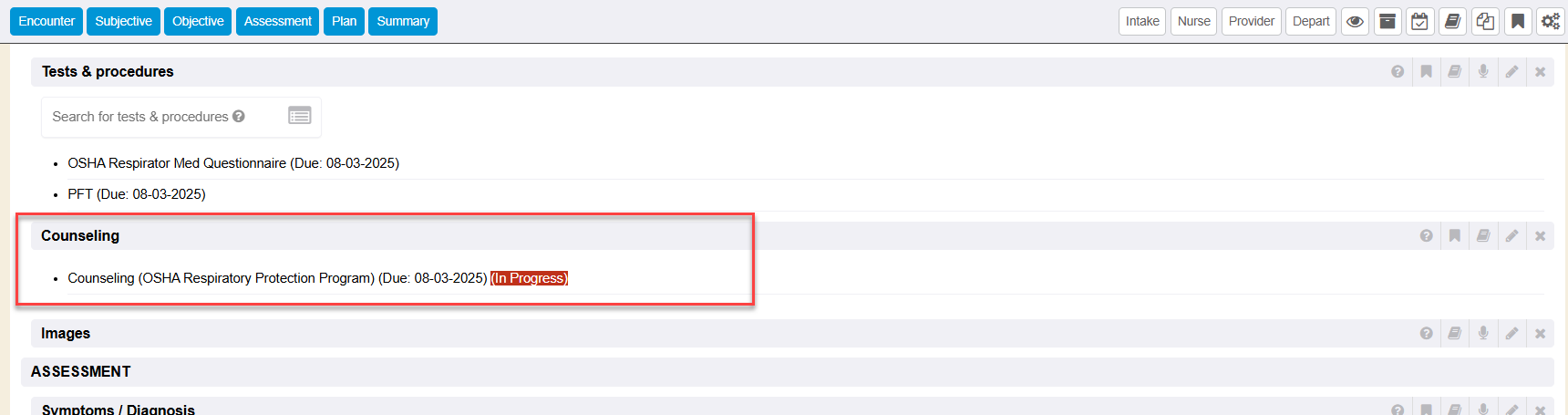This screenshot has height=415, width=1568.
Task: Click the red In Progress status label
Action: [529, 278]
